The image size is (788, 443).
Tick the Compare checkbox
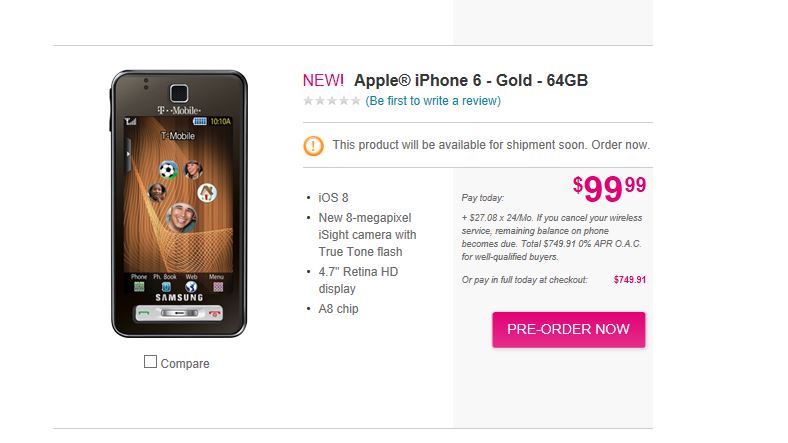point(150,362)
